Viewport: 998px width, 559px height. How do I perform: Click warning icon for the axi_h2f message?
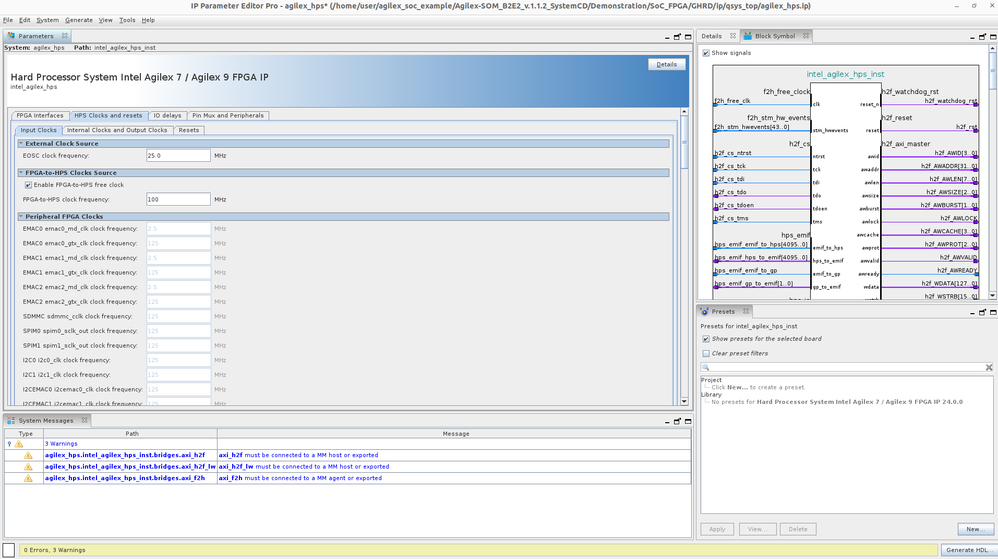coord(28,455)
